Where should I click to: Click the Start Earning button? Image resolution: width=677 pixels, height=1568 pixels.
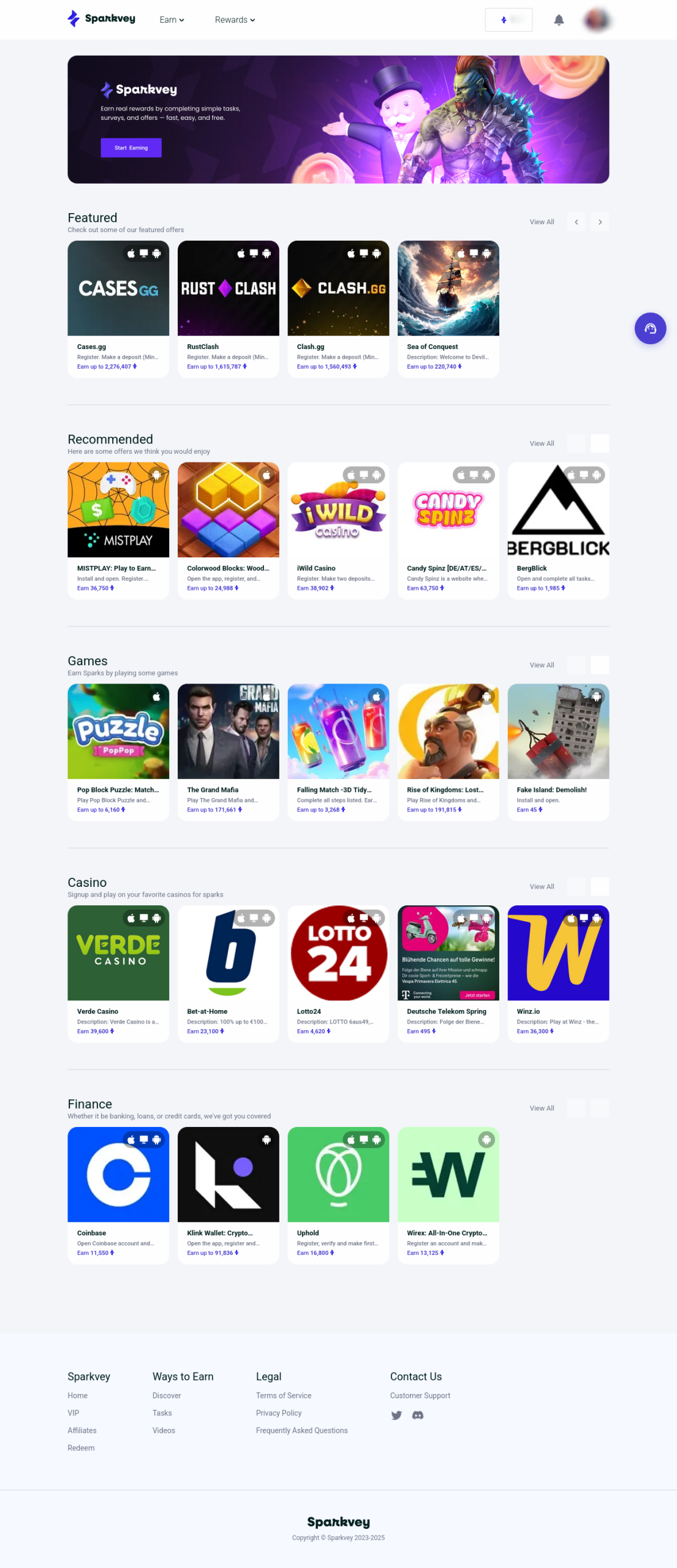pyautogui.click(x=131, y=148)
